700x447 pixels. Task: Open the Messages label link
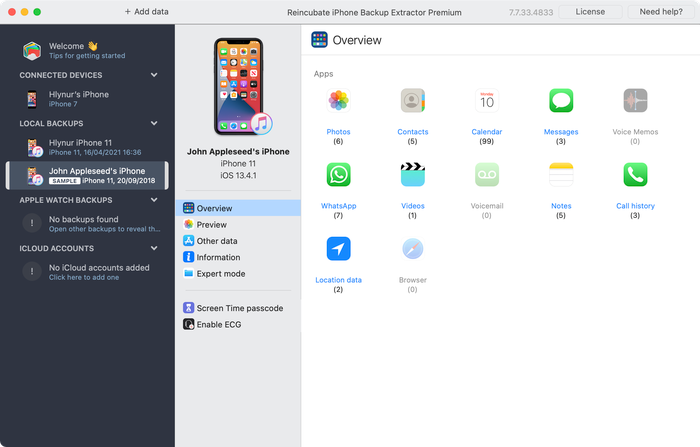pyautogui.click(x=561, y=132)
